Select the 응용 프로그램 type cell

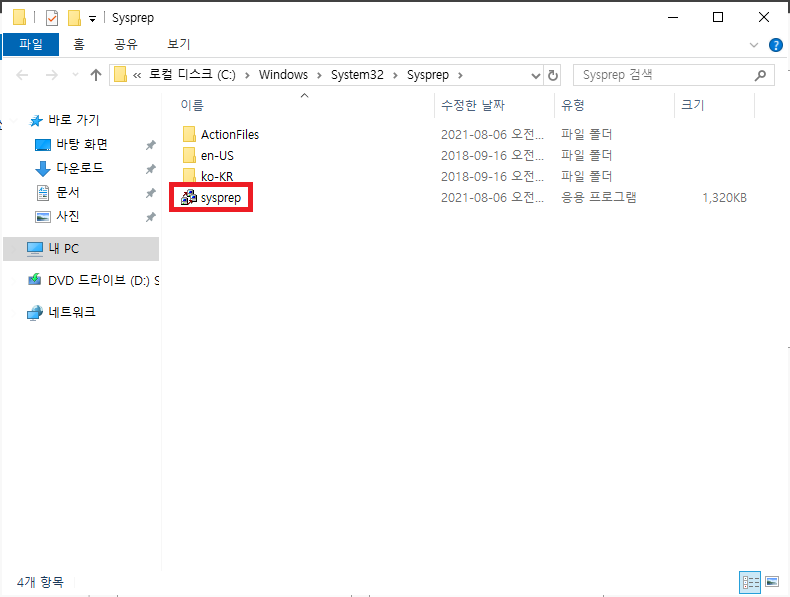click(x=599, y=197)
